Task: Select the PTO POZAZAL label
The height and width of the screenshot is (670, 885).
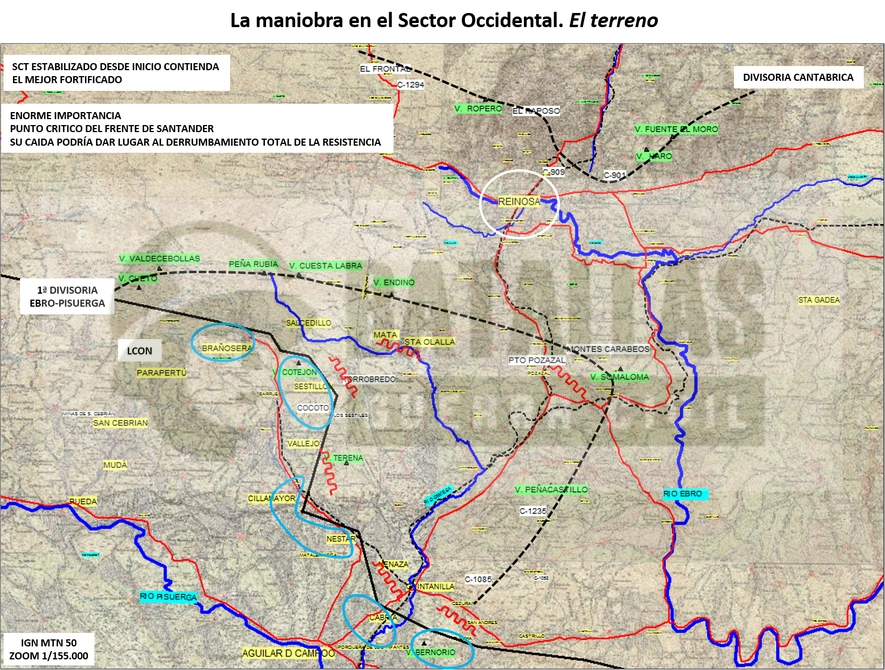Action: pyautogui.click(x=537, y=360)
